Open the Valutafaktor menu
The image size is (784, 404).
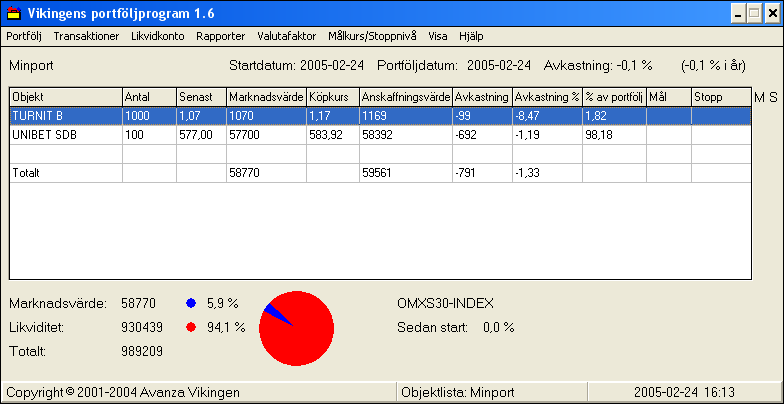tap(286, 36)
